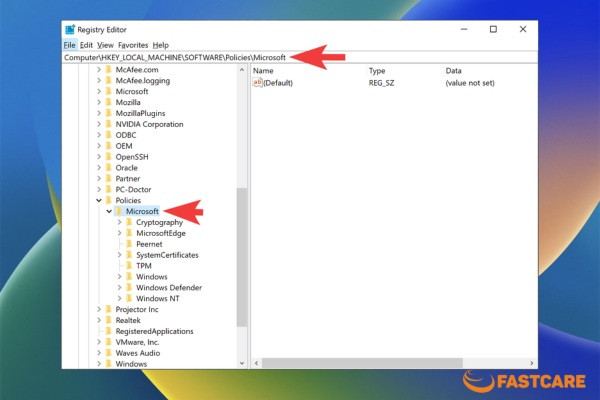Expand the NVIDIA Corporation key
600x400 pixels.
[99, 124]
